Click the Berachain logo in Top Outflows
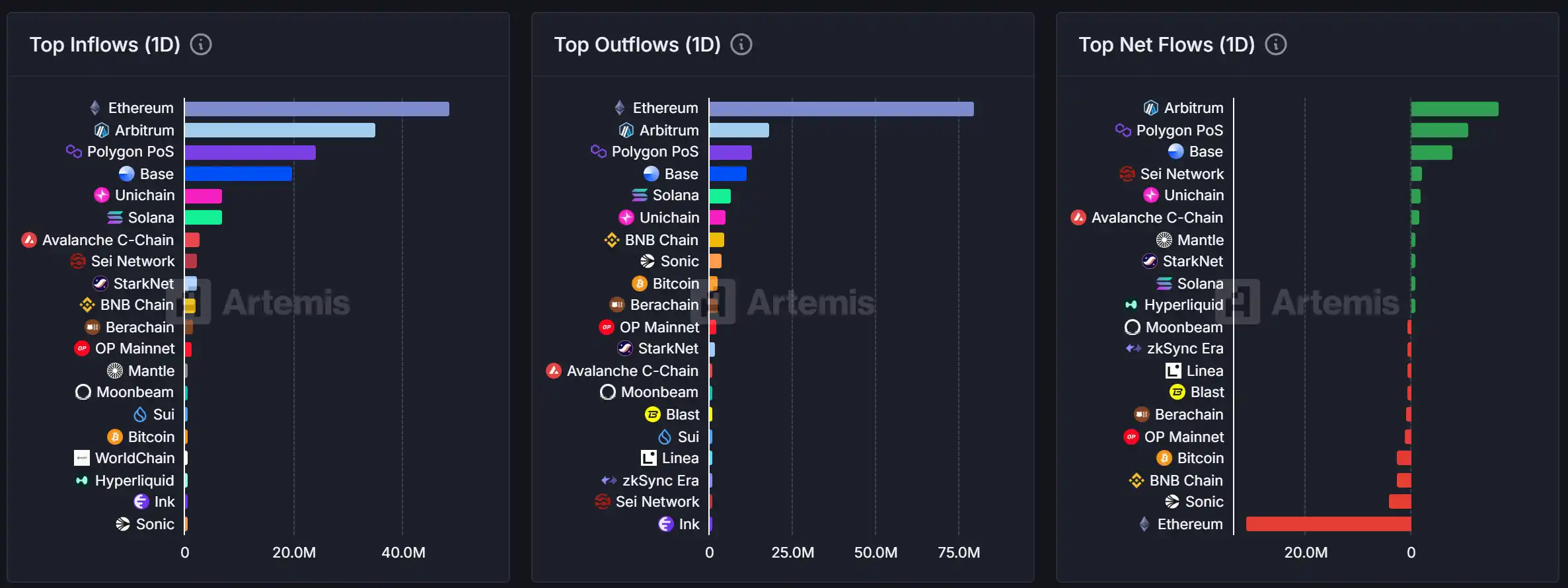Screen dimensions: 1568x588 point(617,305)
